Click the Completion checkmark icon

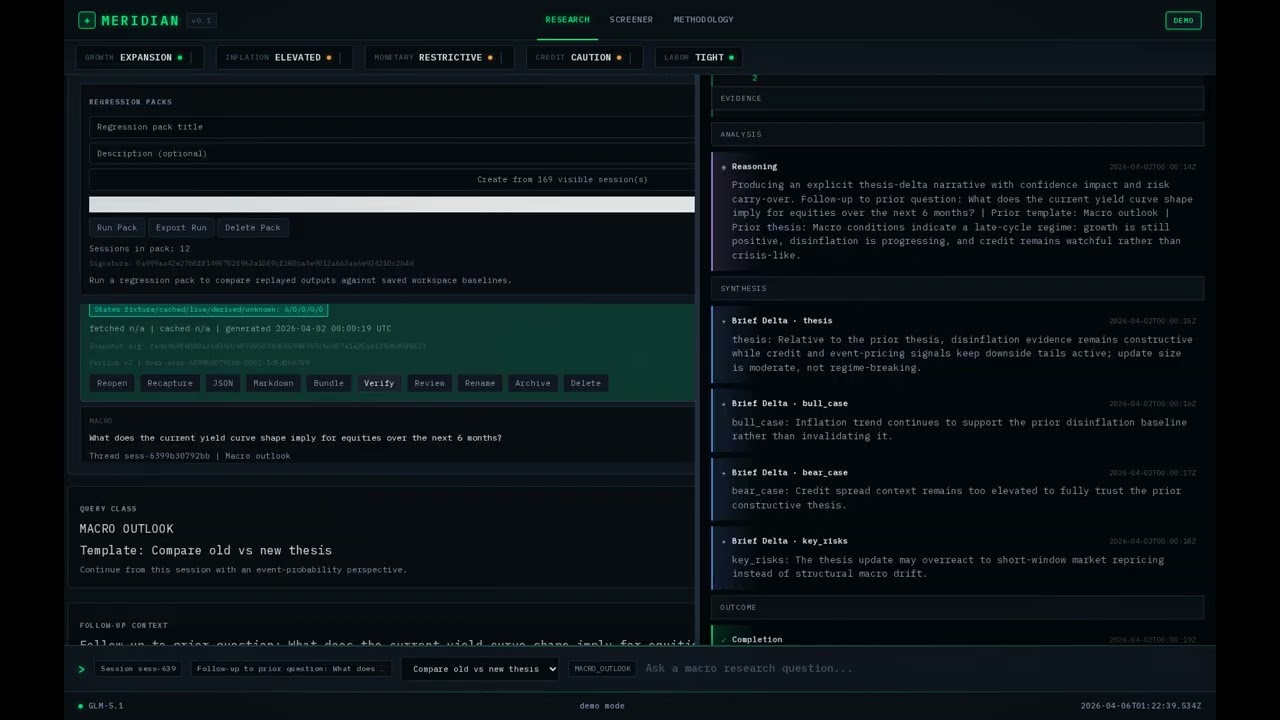[x=724, y=640]
